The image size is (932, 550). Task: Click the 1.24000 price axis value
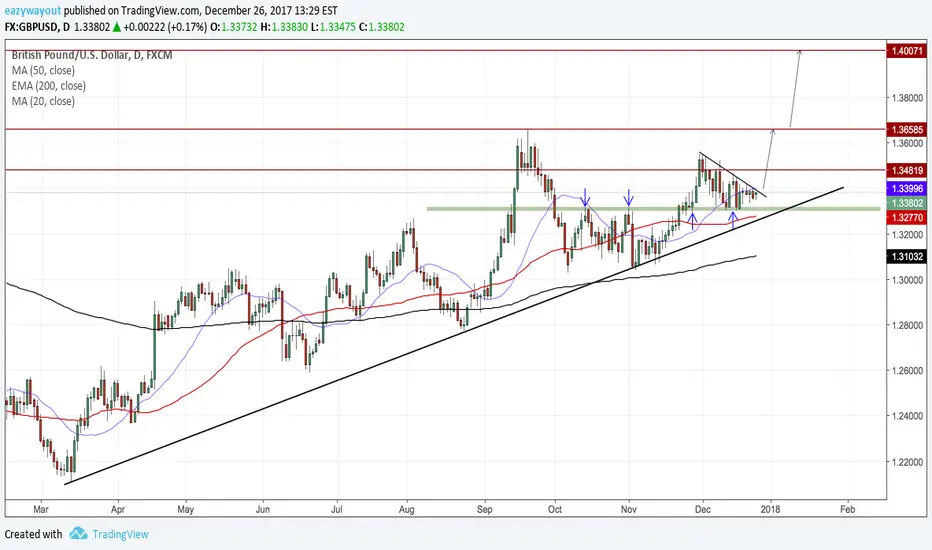(906, 416)
